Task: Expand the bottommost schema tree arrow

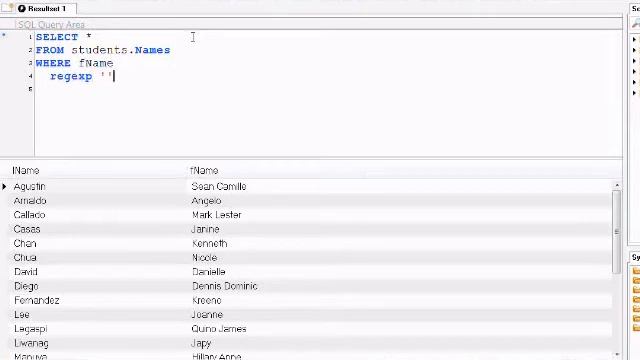Action: pos(634,93)
